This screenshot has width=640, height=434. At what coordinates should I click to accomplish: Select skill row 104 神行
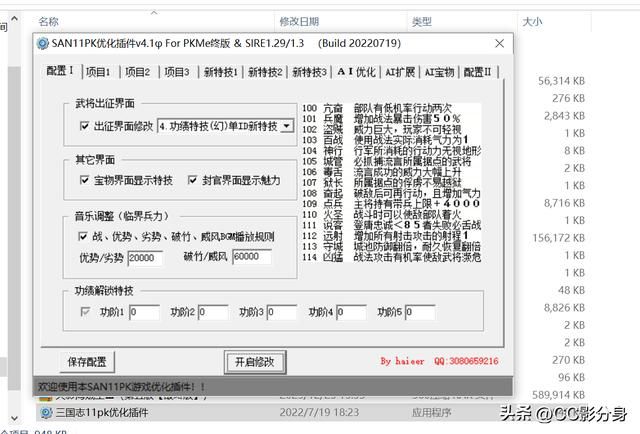pos(391,151)
